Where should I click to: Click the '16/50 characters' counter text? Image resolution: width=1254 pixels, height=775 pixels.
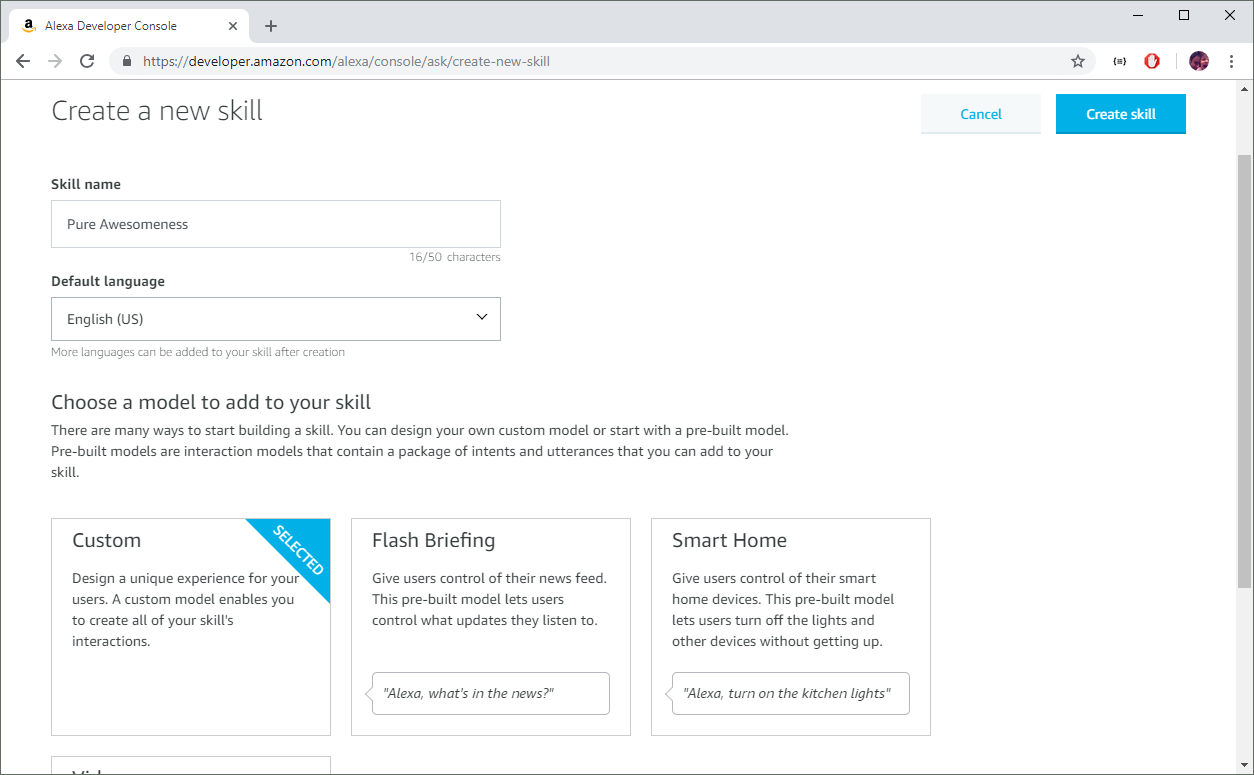pos(454,257)
